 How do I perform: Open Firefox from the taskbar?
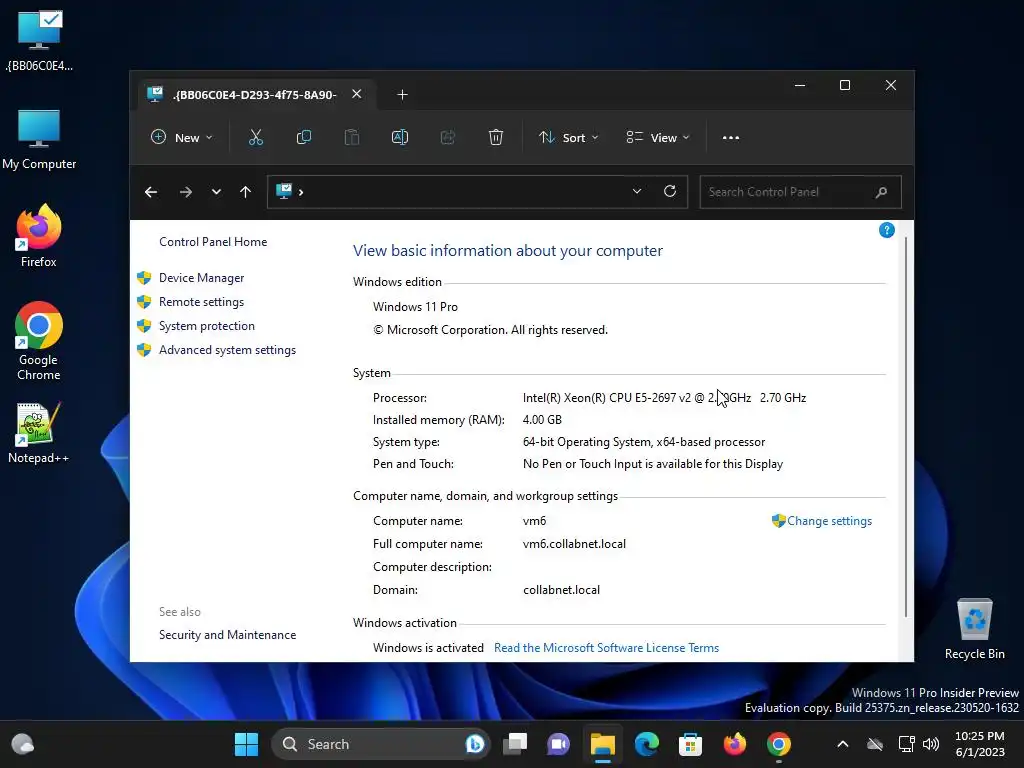click(x=735, y=744)
